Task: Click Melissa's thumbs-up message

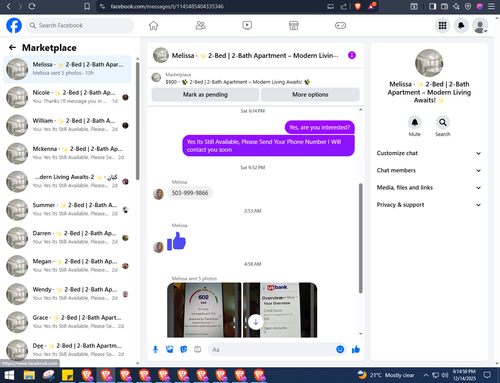Action: click(x=176, y=241)
